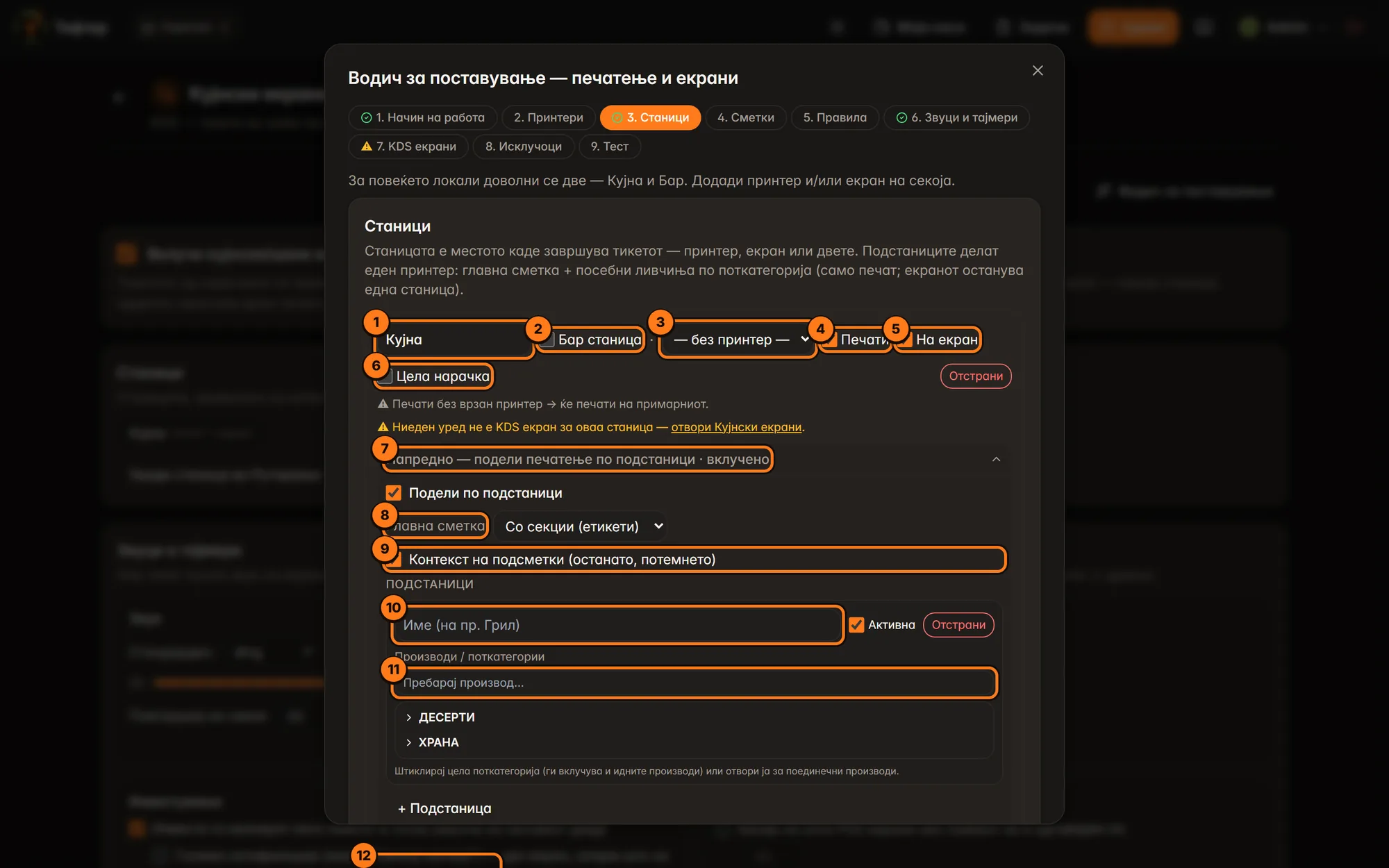Toggle 'Контекст на подсметки' checkbox

point(394,560)
